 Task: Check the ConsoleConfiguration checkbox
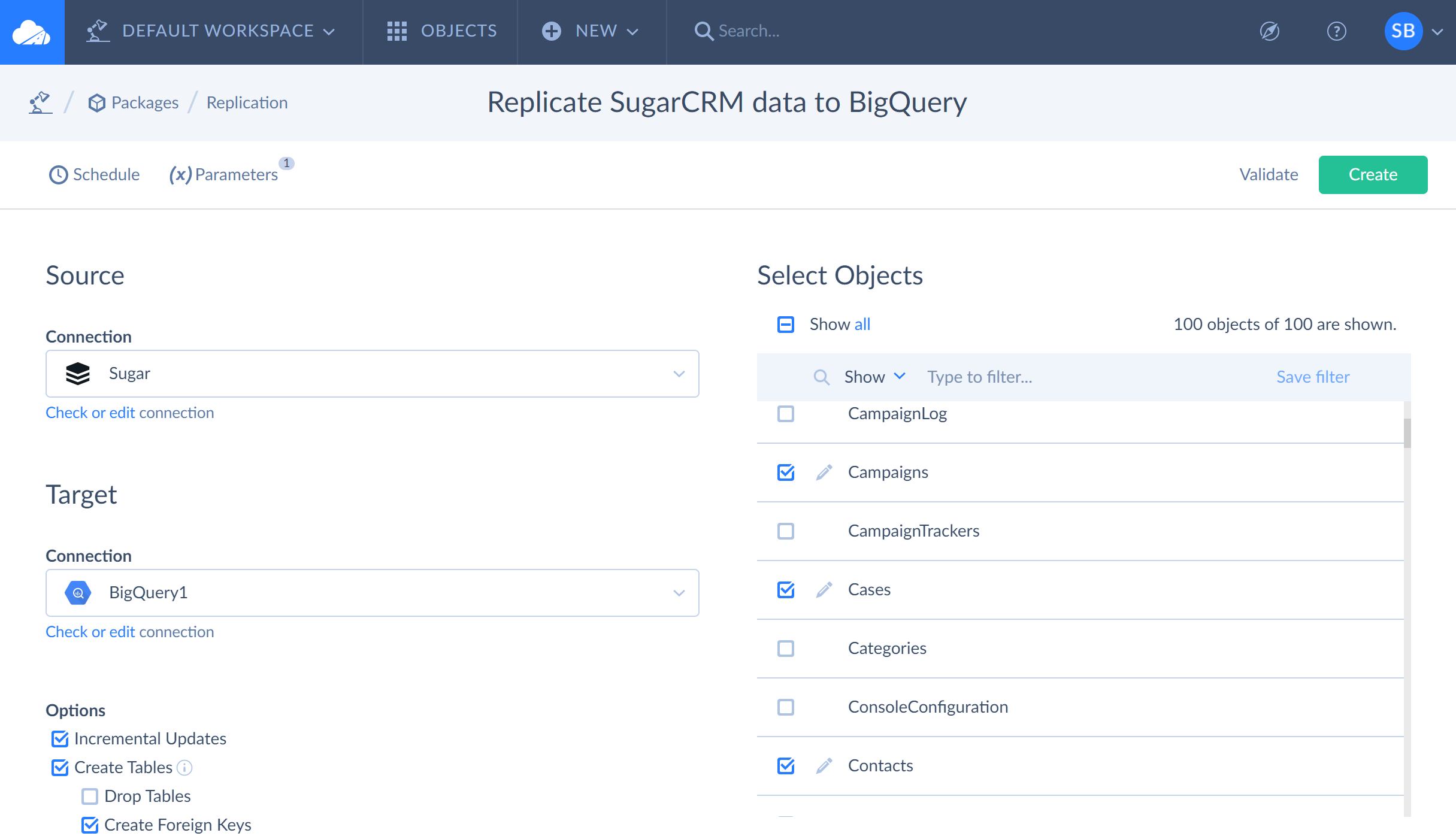[x=785, y=707]
